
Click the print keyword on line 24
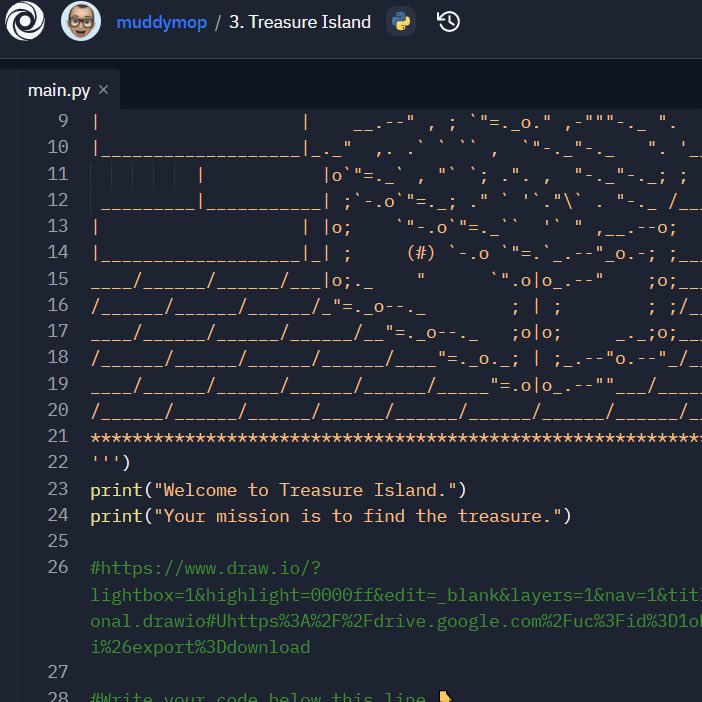[x=116, y=516]
